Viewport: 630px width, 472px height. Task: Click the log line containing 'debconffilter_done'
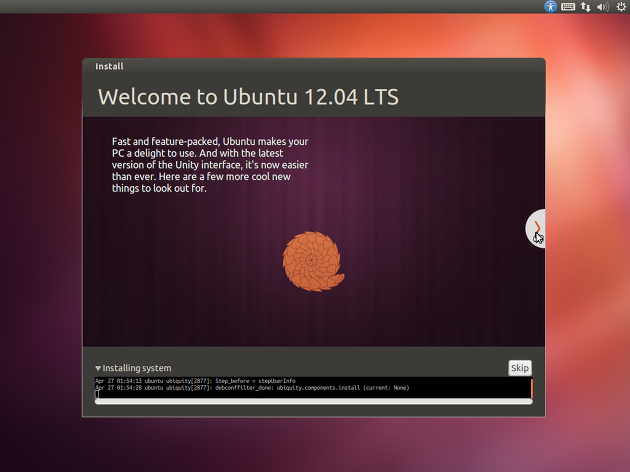tap(252, 388)
